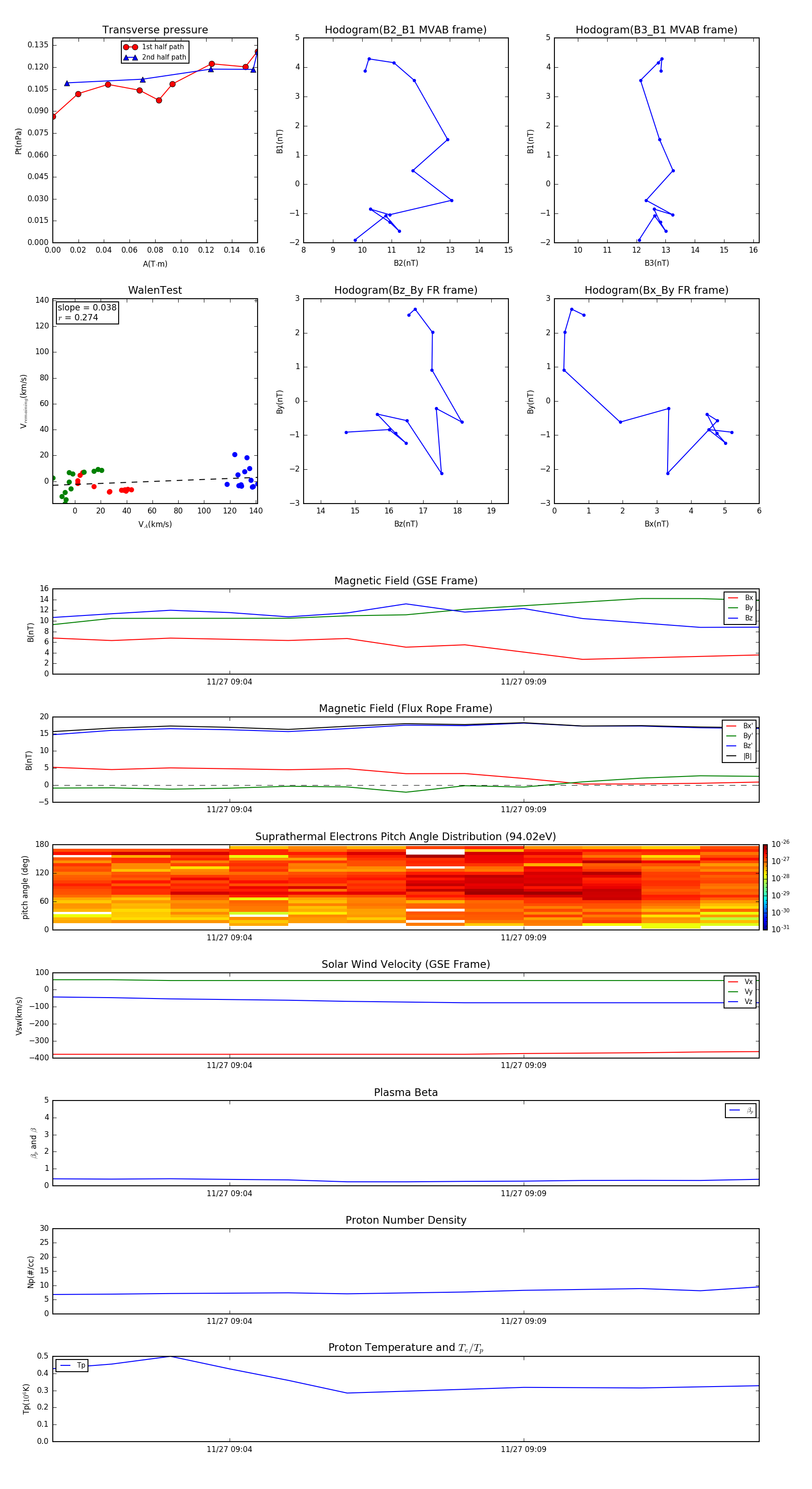
Task: Click the blue Tp curve peak near 0.5
Action: click(171, 1356)
